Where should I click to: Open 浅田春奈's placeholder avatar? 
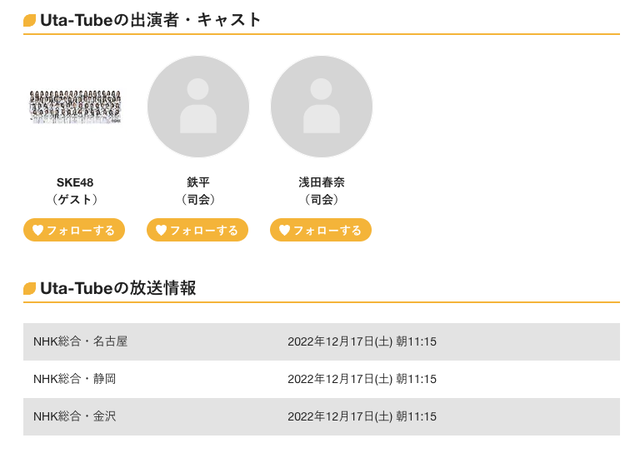coord(322,107)
